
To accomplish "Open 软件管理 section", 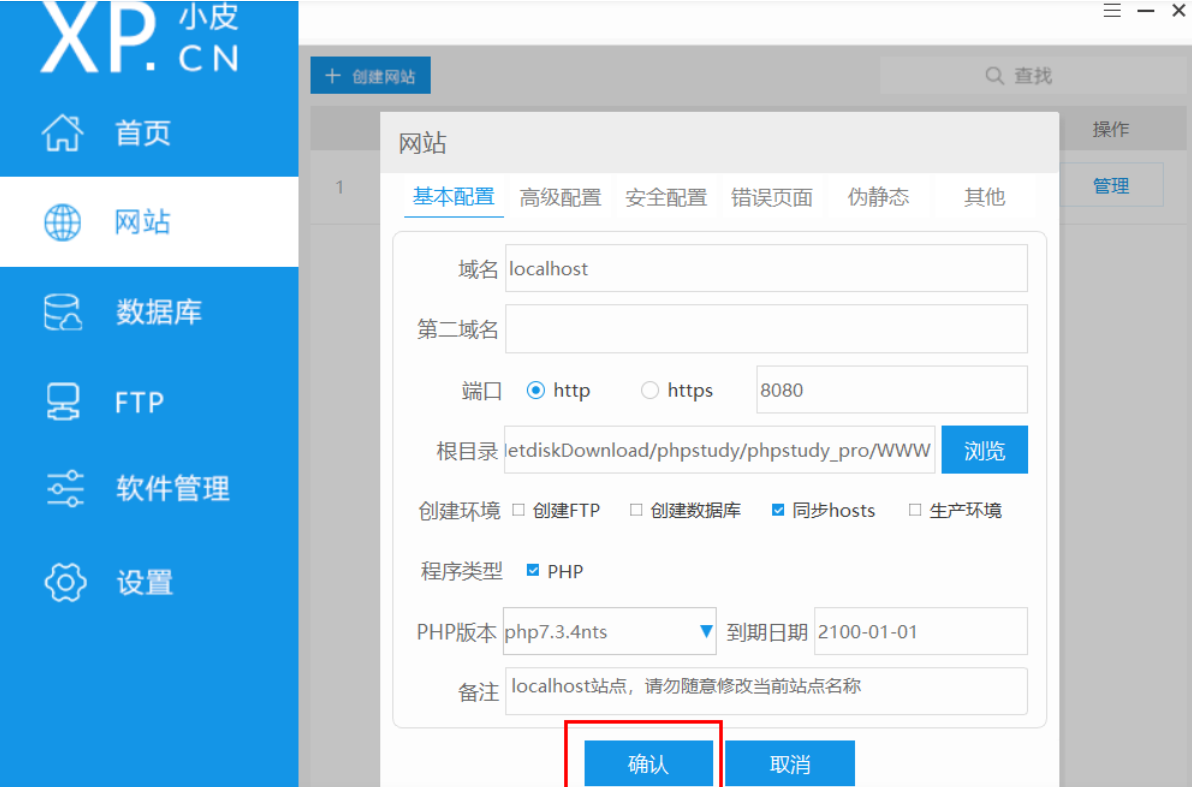I will click(173, 489).
